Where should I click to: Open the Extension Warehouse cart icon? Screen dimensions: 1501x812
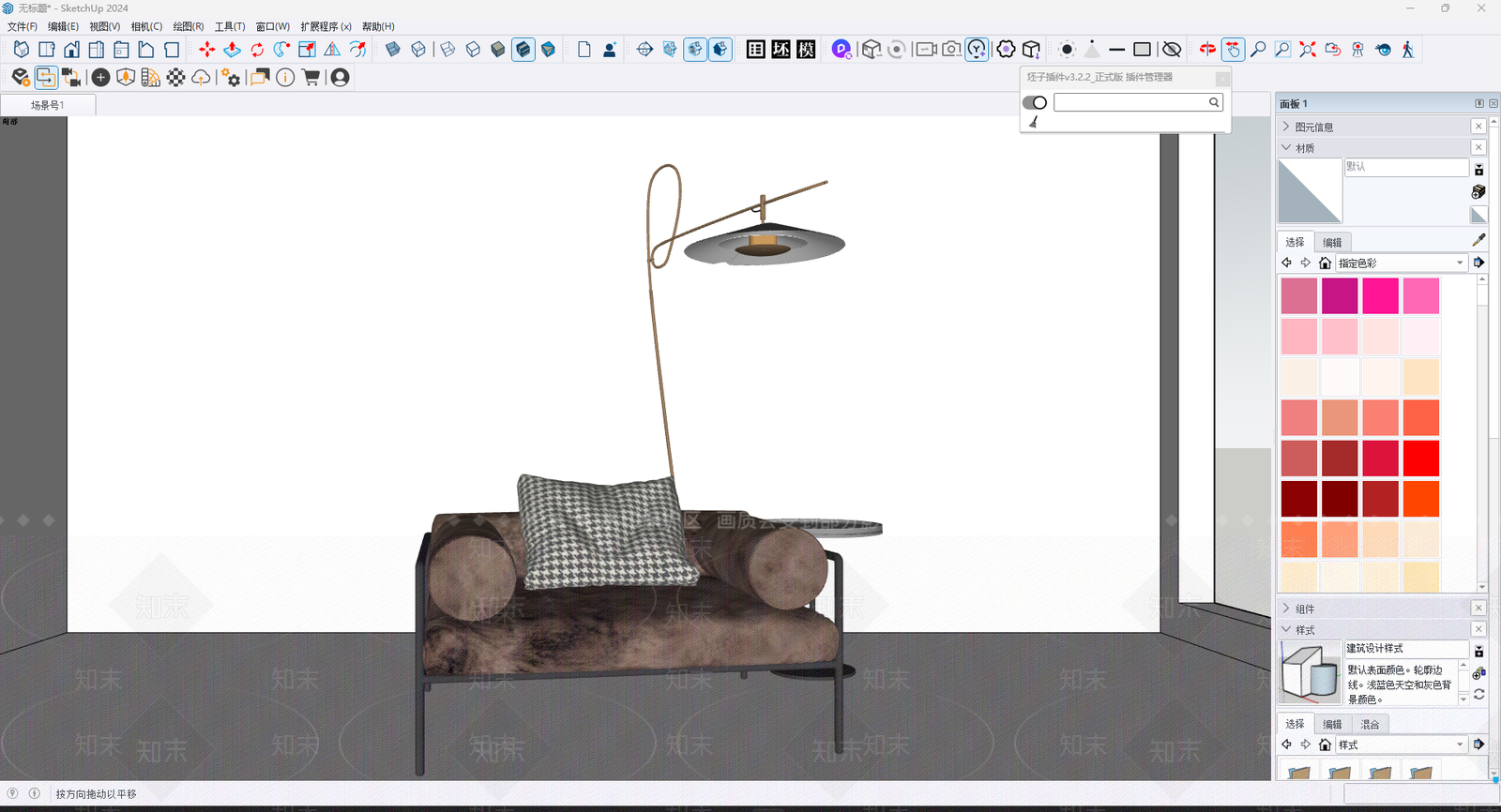(x=311, y=78)
